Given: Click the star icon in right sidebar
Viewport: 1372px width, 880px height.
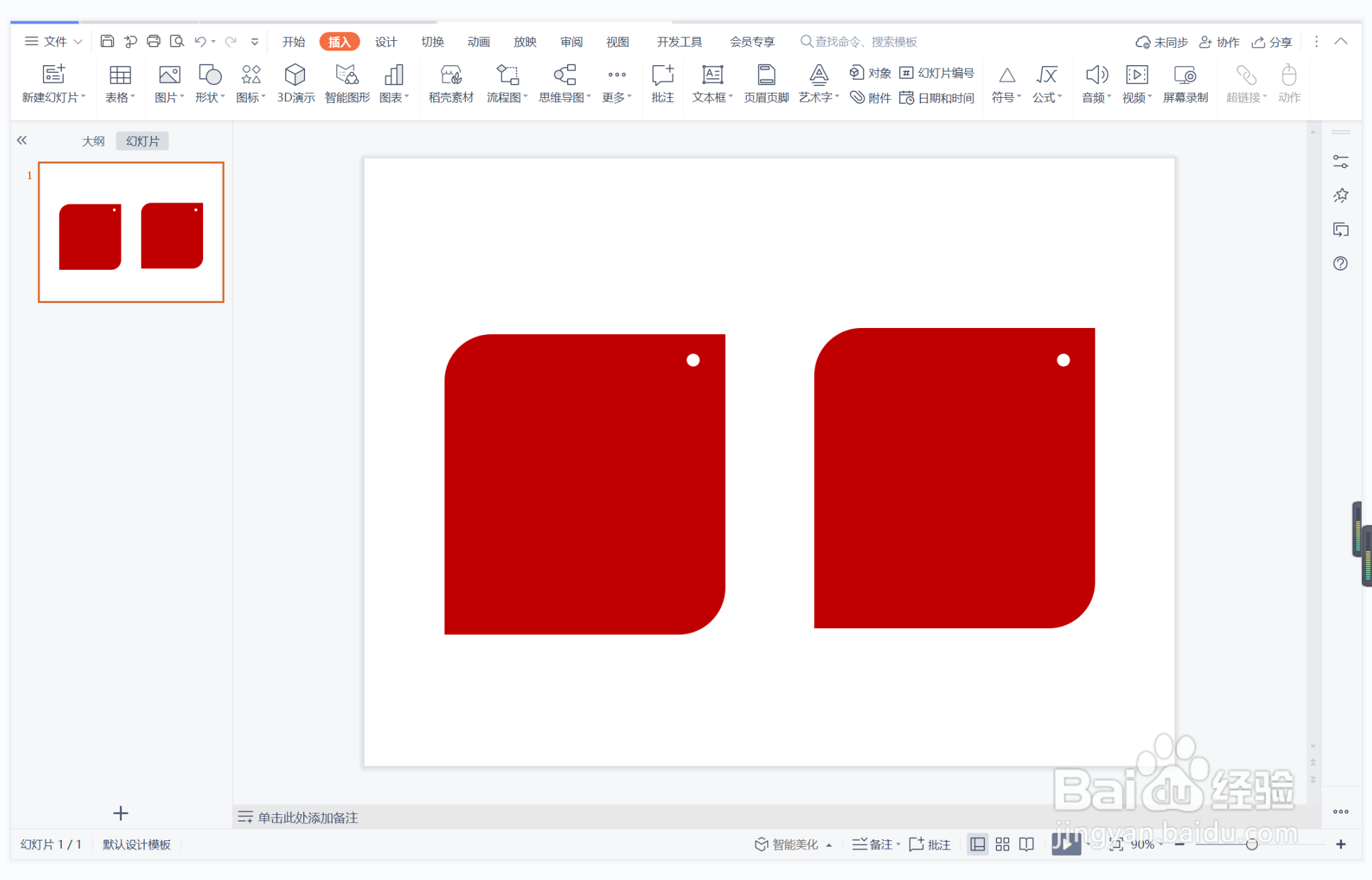Looking at the screenshot, I should 1340,196.
